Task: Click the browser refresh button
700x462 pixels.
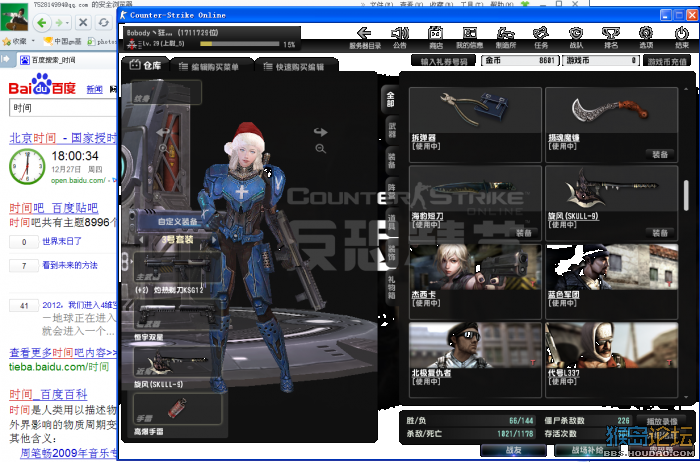Action: tap(103, 22)
